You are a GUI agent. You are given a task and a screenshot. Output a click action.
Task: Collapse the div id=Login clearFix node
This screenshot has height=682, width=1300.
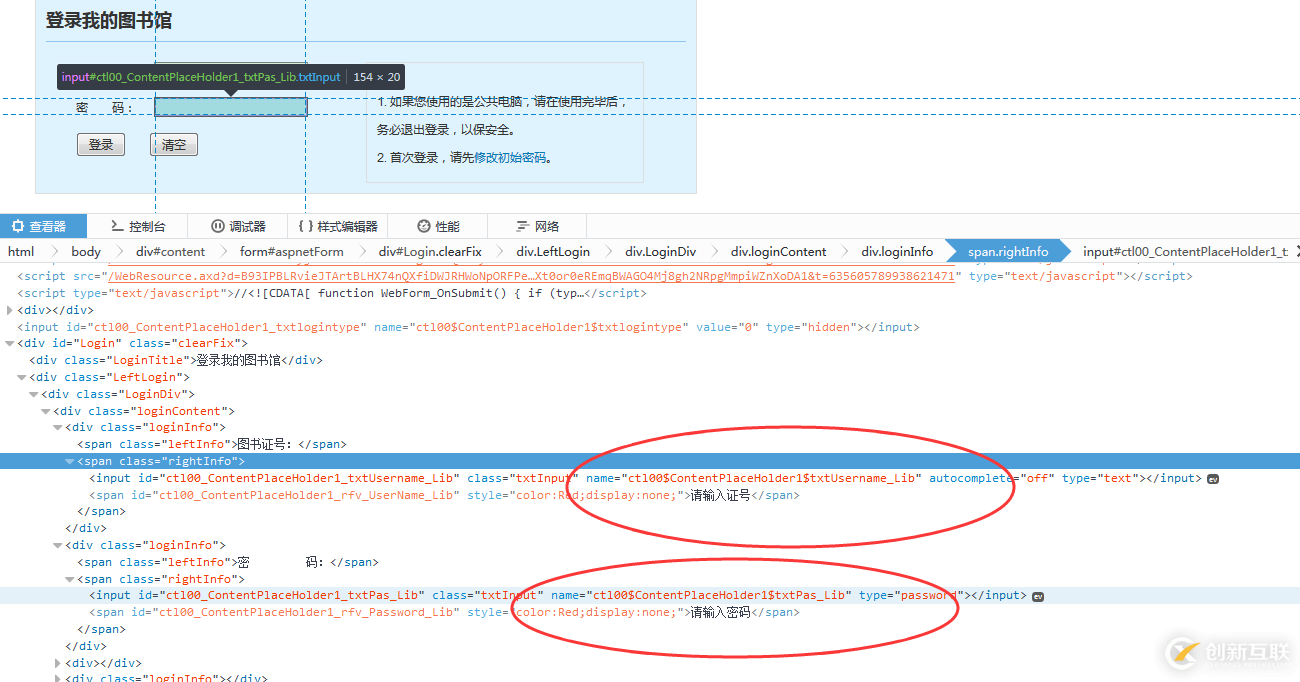pyautogui.click(x=8, y=342)
